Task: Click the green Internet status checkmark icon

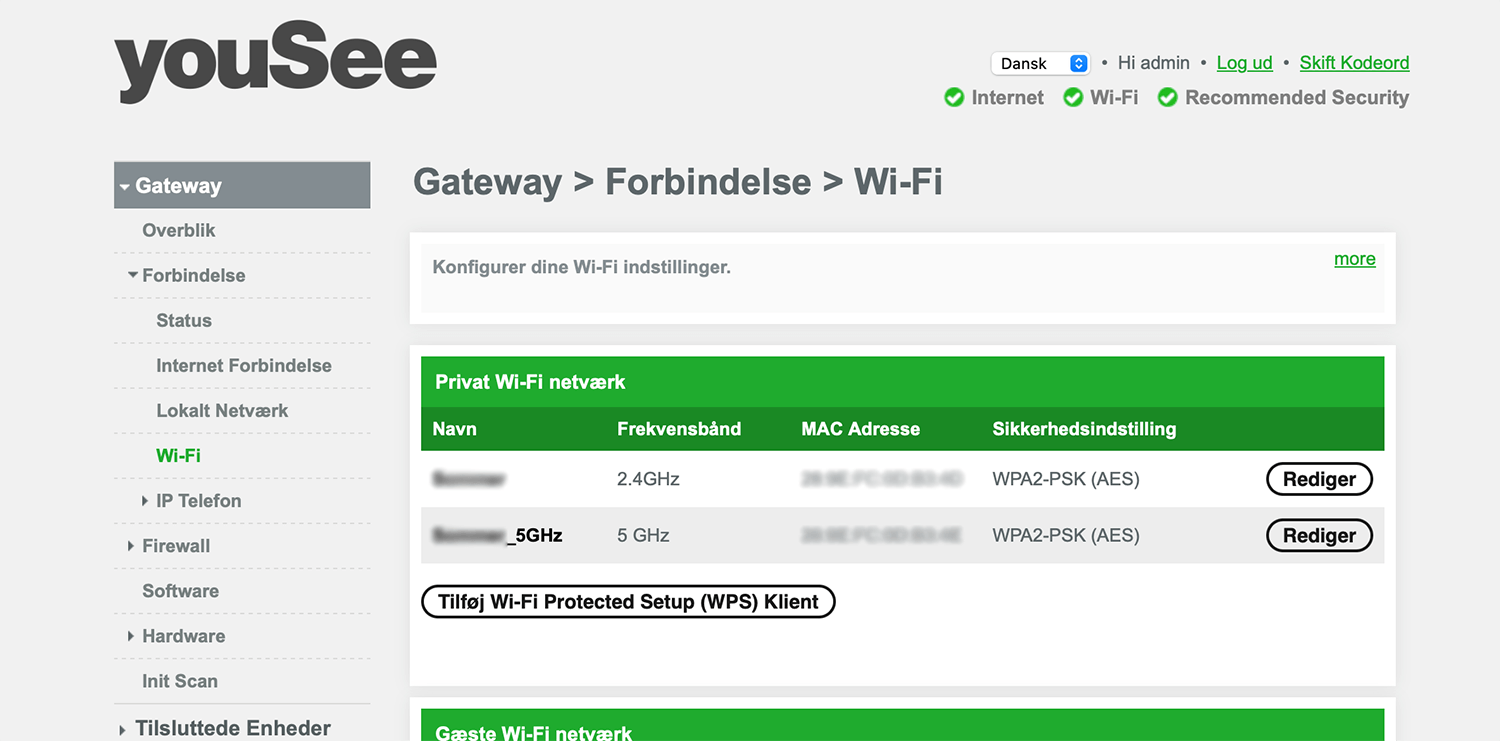Action: 954,98
